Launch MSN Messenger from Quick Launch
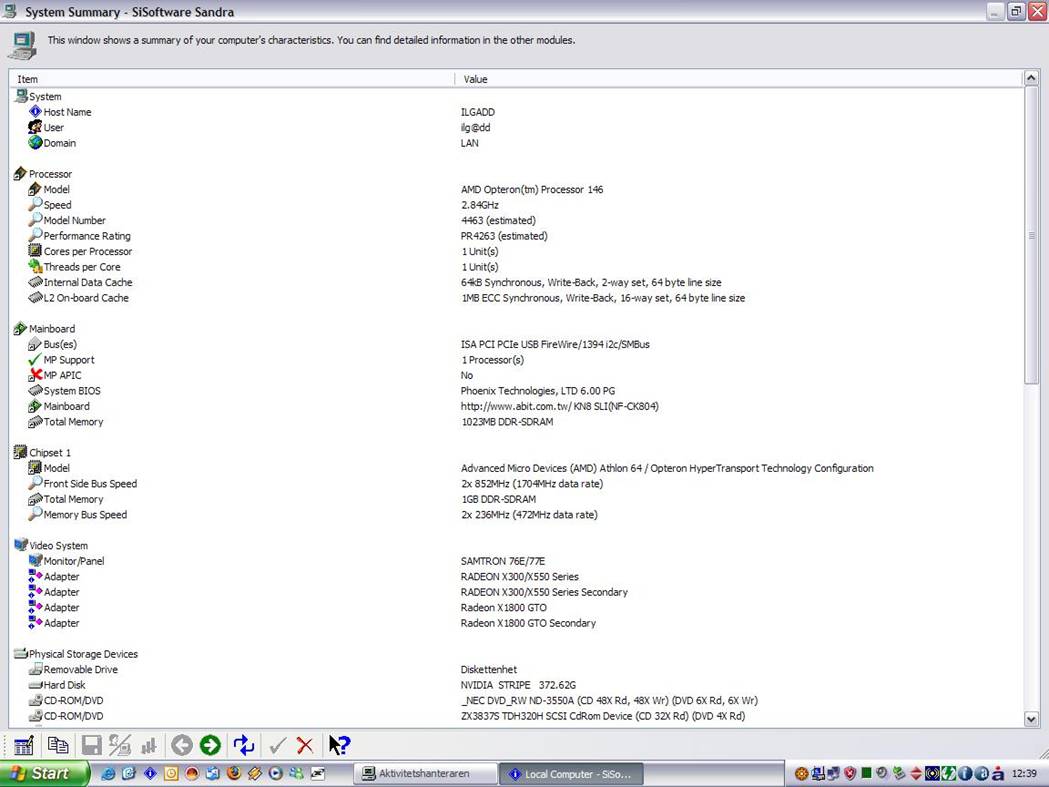 pos(296,773)
